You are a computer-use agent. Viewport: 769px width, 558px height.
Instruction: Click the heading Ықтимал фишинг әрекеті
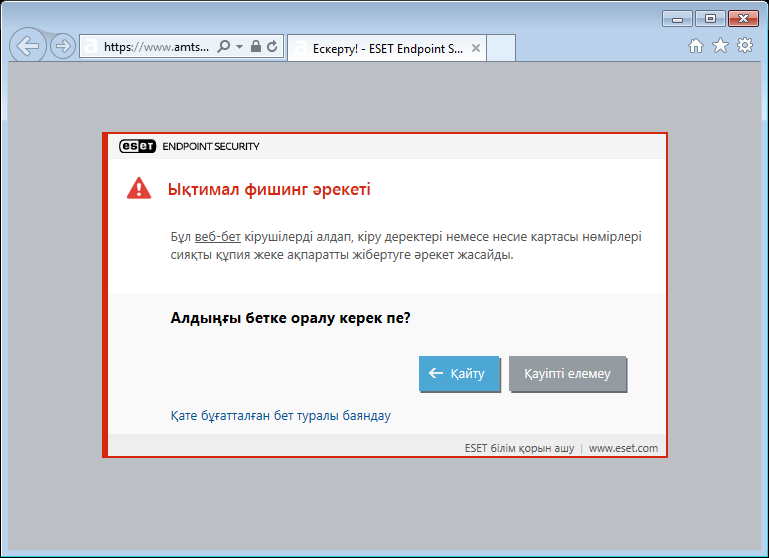tap(269, 189)
